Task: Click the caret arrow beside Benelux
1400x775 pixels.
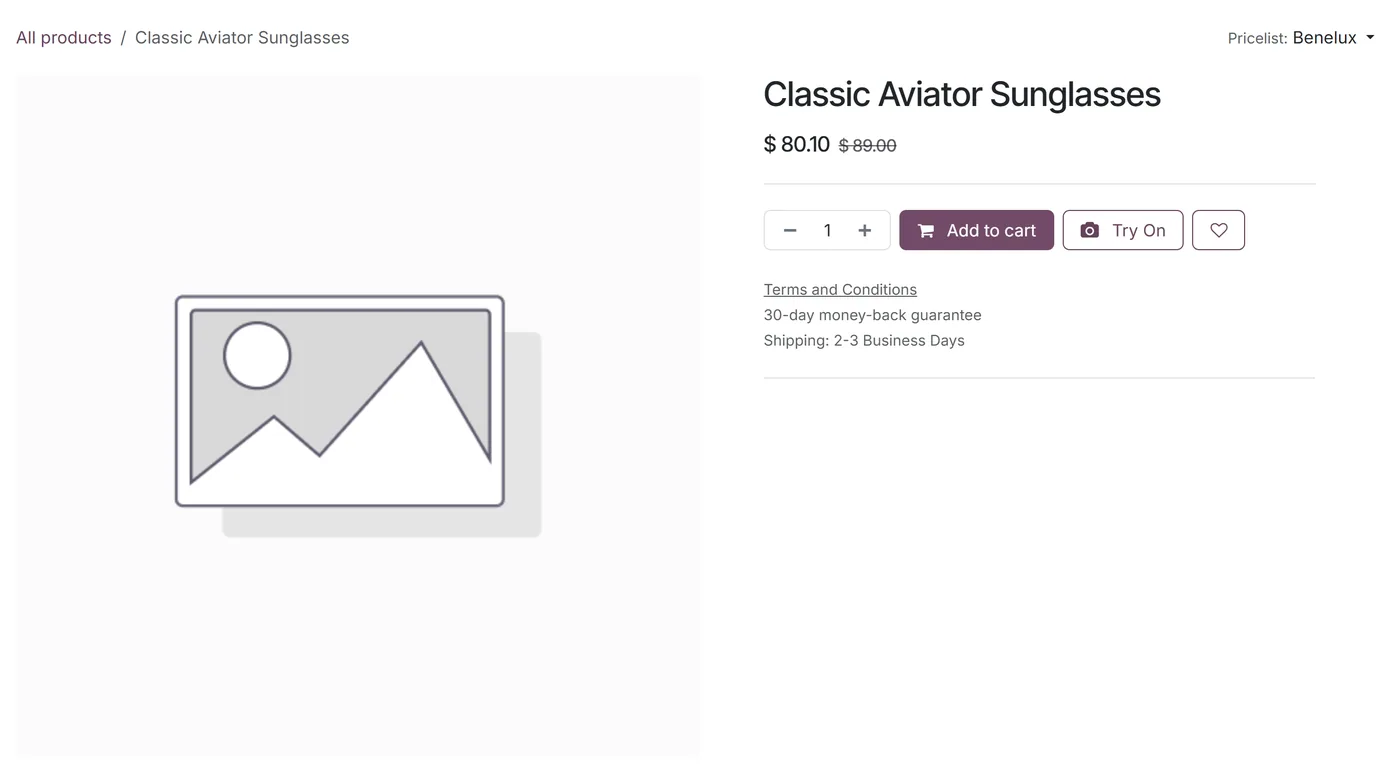Action: pos(1370,38)
